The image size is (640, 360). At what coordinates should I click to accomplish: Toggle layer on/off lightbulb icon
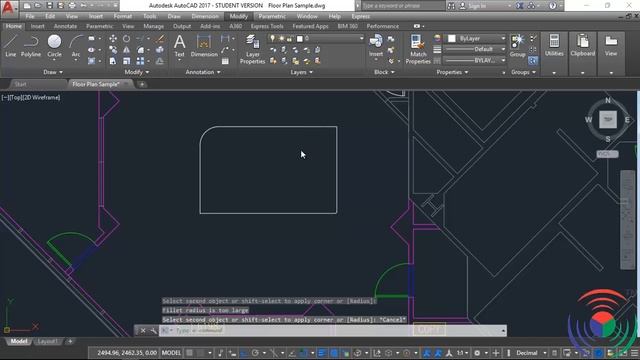coord(273,38)
